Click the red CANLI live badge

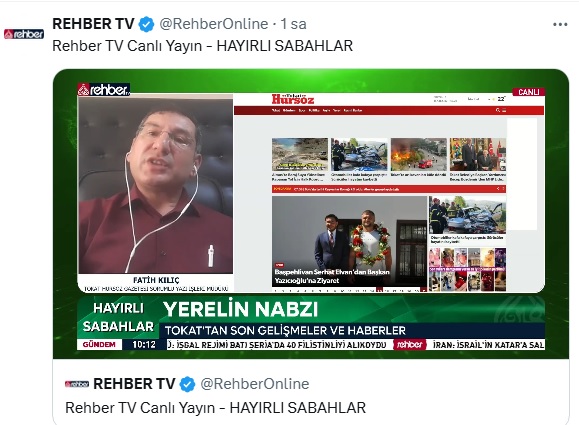tap(528, 92)
